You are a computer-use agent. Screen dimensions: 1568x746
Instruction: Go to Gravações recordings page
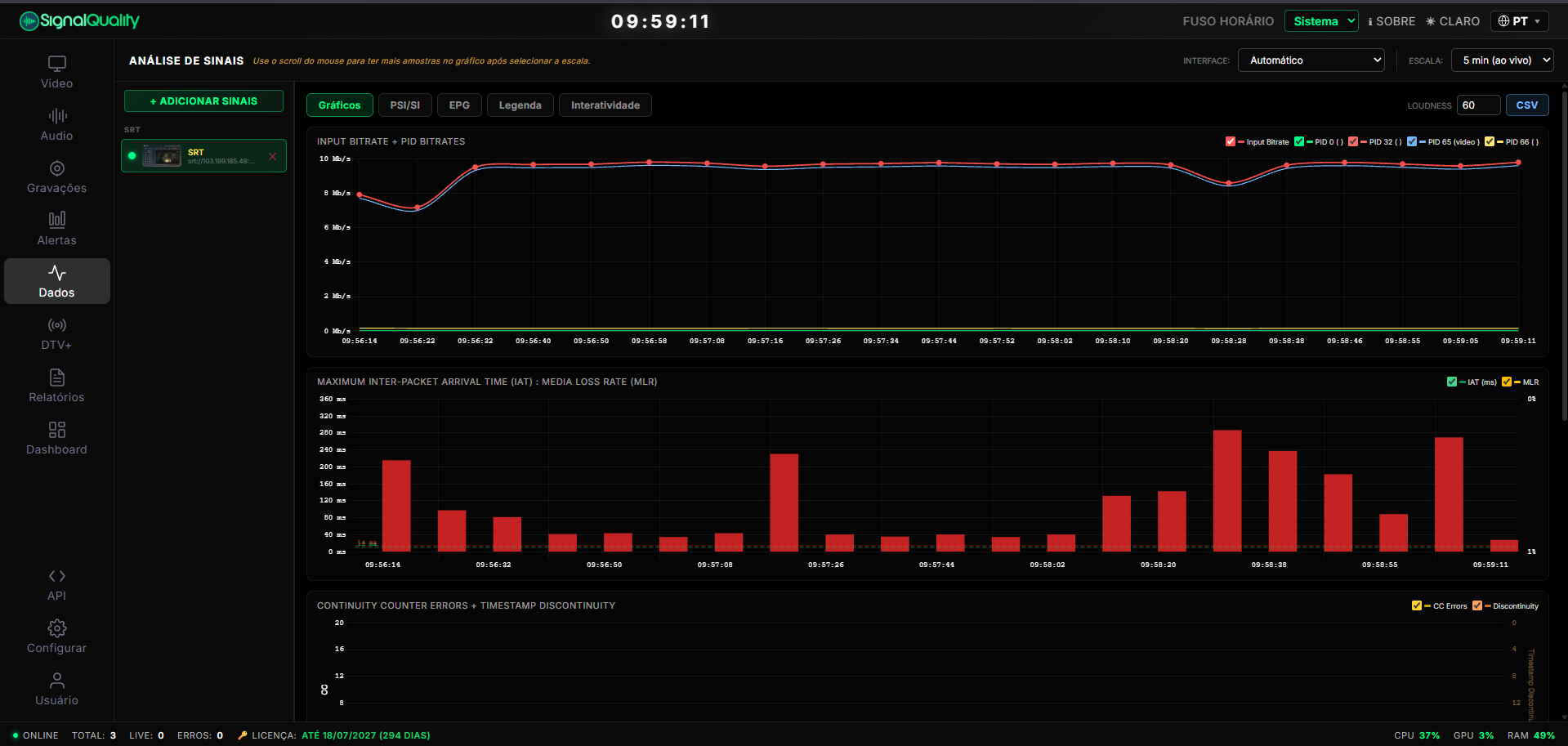(x=56, y=176)
